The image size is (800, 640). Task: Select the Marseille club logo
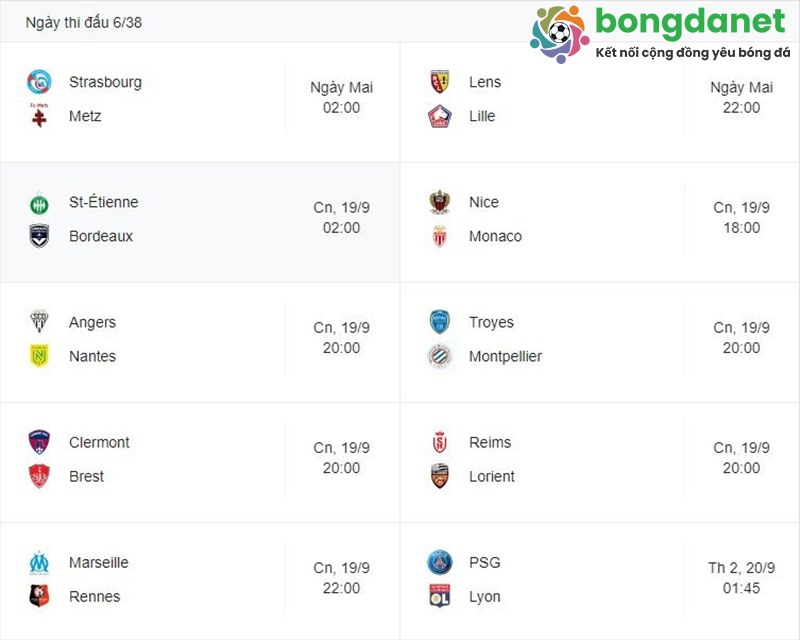pyautogui.click(x=38, y=562)
